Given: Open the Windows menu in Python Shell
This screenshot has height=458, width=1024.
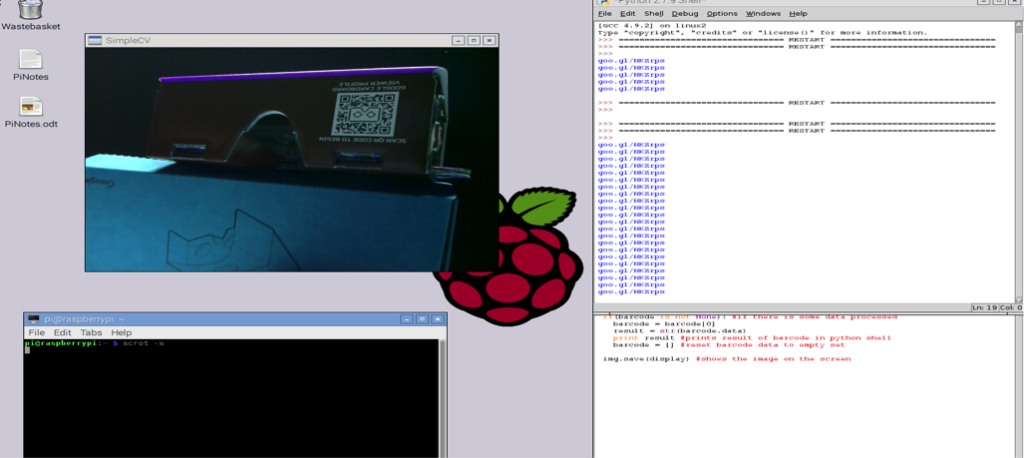Looking at the screenshot, I should [763, 14].
